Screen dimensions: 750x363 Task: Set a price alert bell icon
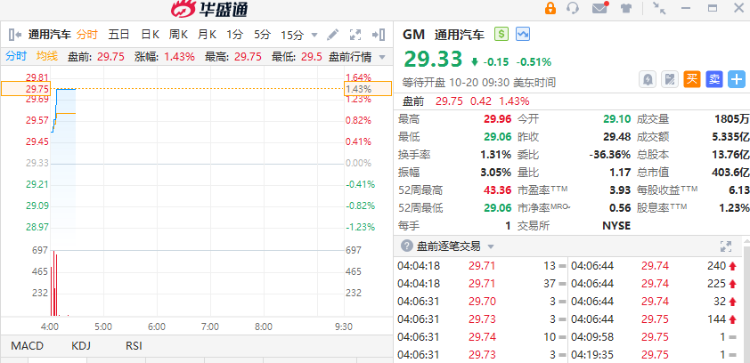(x=648, y=79)
